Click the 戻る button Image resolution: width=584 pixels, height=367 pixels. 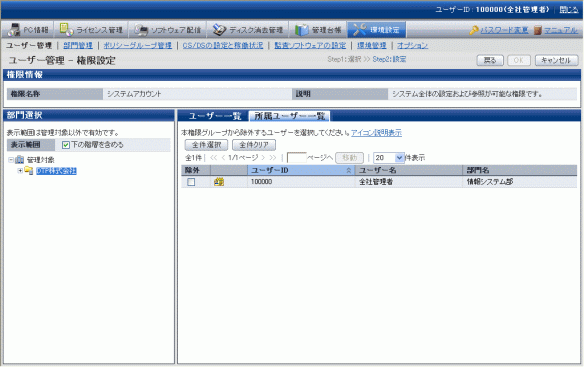click(x=490, y=60)
